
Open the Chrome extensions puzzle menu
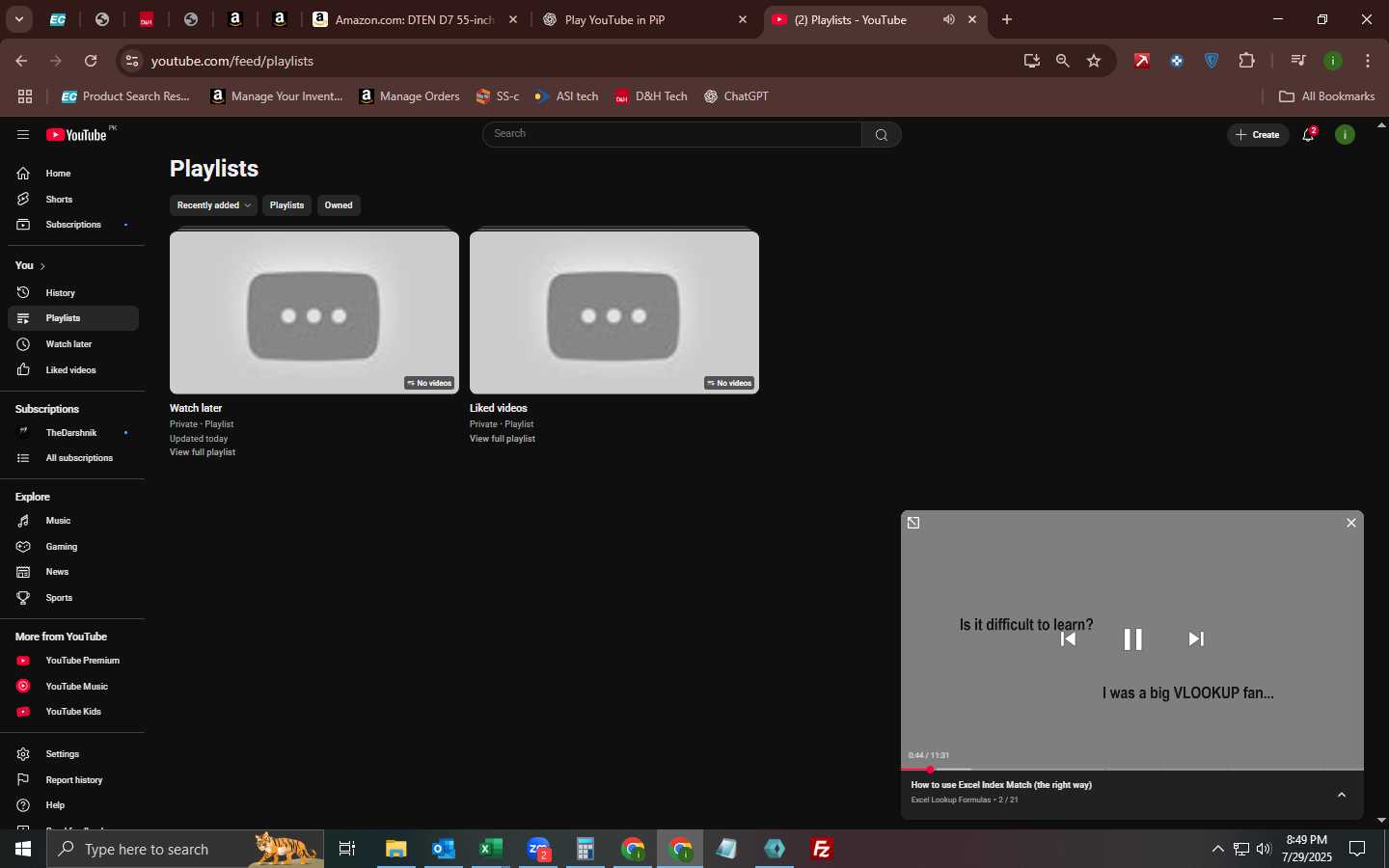pos(1247,61)
